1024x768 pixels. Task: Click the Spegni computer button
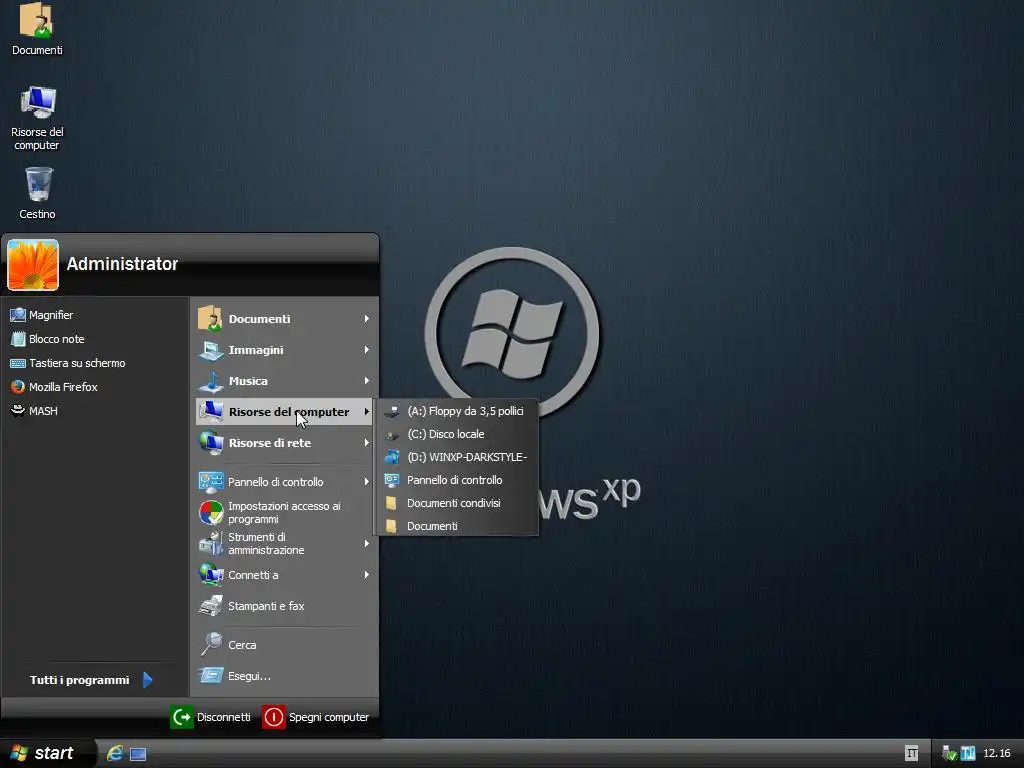point(316,717)
